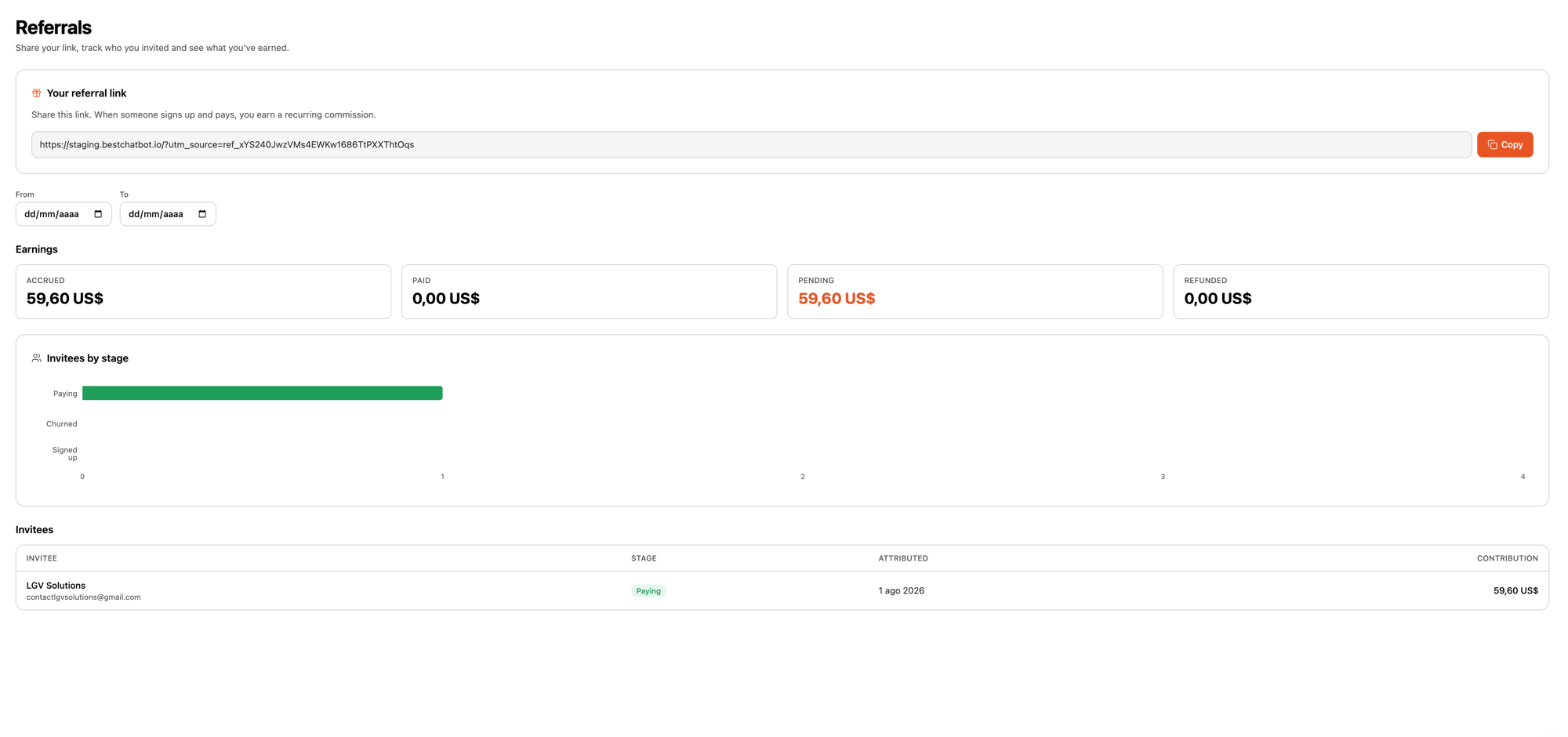Click the Invitees section heading
Viewport: 1568px width, 737px height.
34,530
